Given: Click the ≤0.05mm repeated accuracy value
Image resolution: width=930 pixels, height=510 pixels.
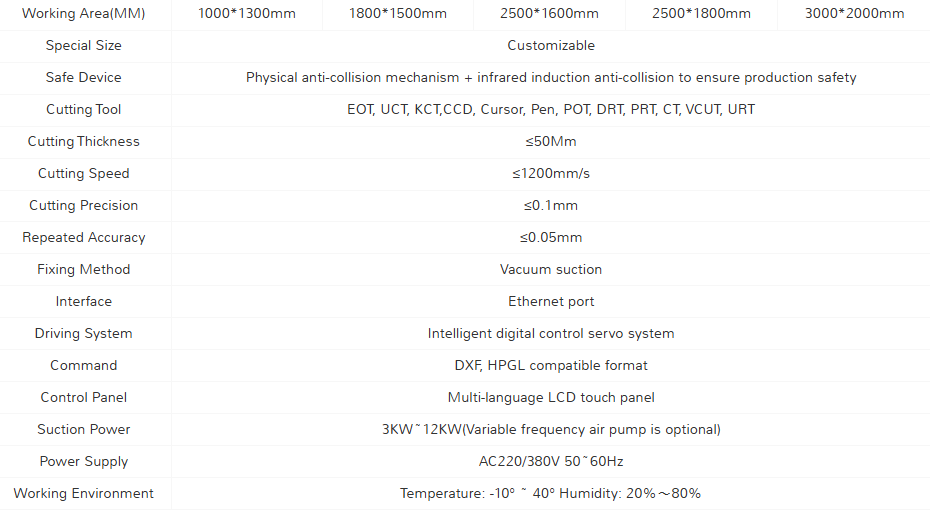Looking at the screenshot, I should (551, 237).
